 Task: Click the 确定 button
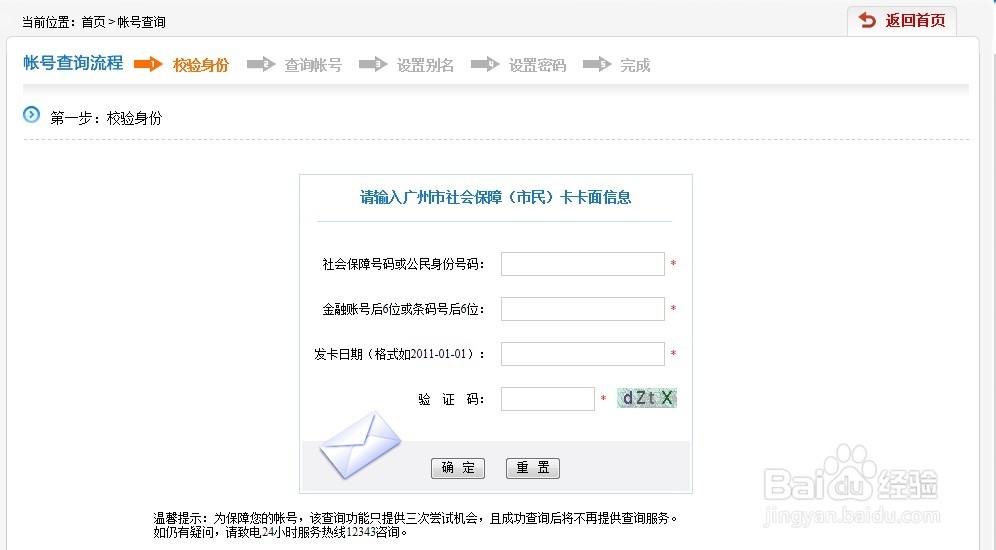(458, 468)
